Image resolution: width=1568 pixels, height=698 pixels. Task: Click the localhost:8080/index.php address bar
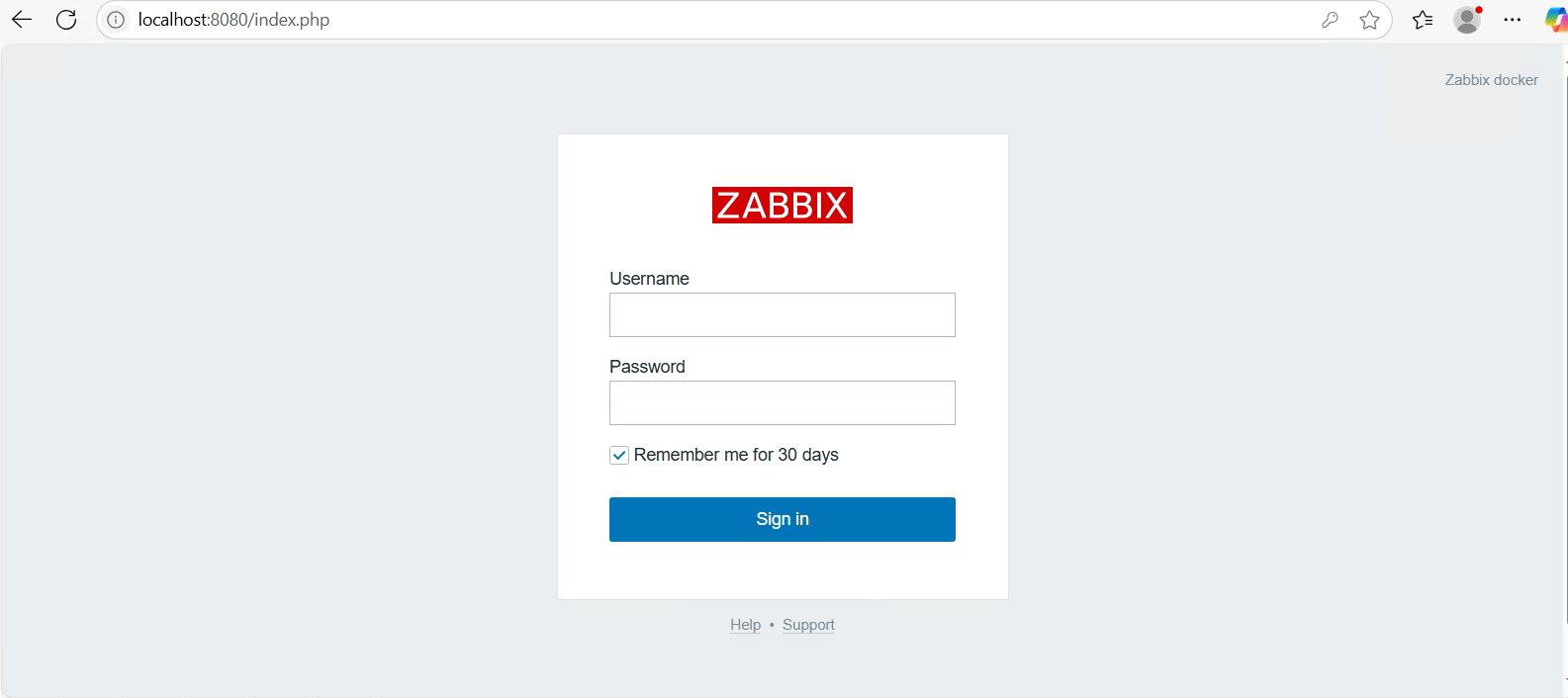tap(692, 20)
